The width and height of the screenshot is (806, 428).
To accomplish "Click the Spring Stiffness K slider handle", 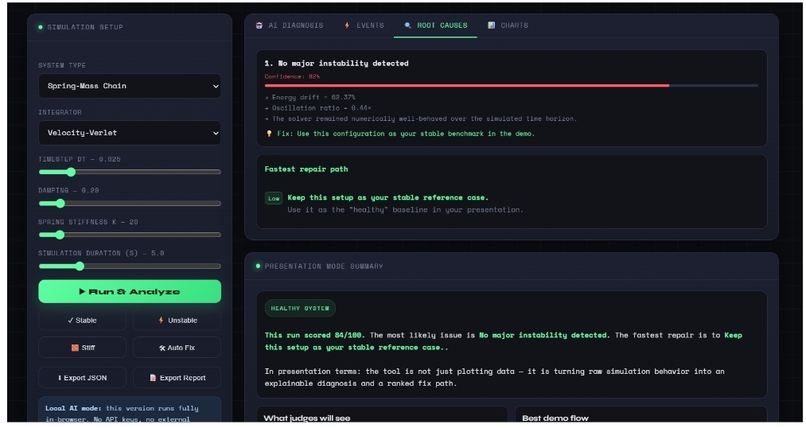I will [x=60, y=235].
